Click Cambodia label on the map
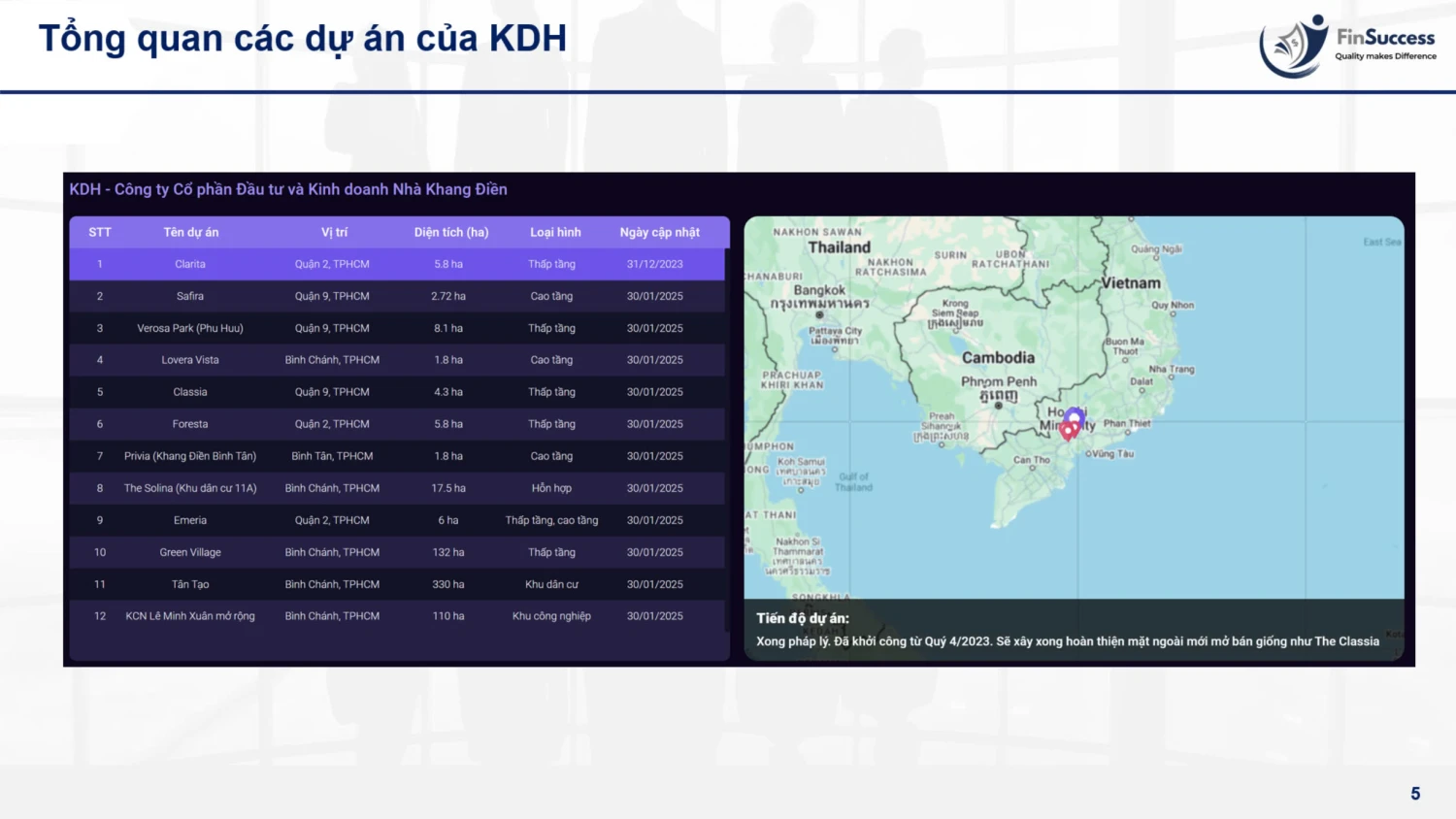 point(999,358)
